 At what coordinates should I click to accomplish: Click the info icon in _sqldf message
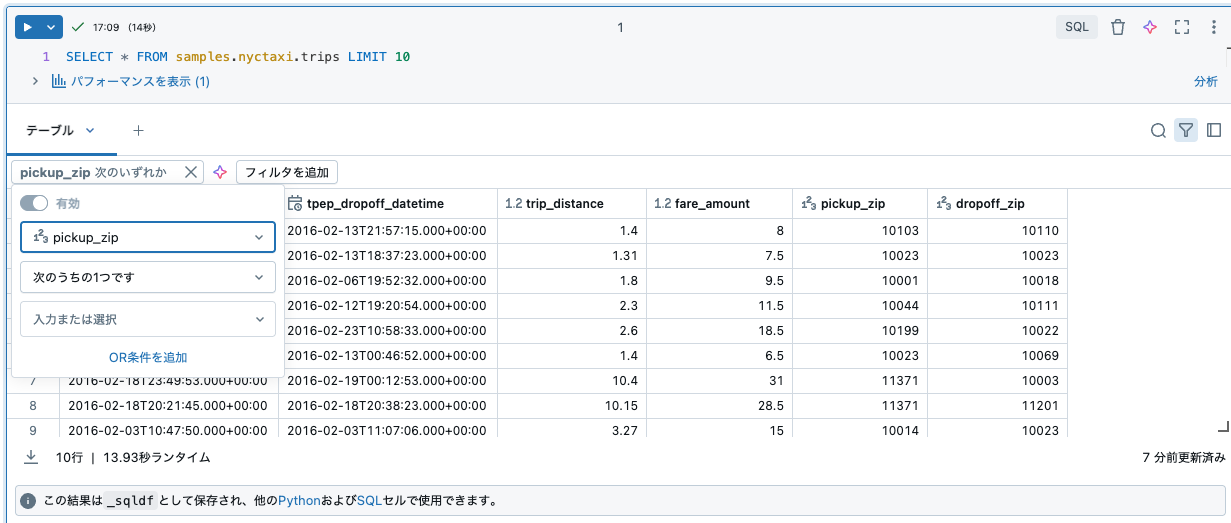[29, 500]
